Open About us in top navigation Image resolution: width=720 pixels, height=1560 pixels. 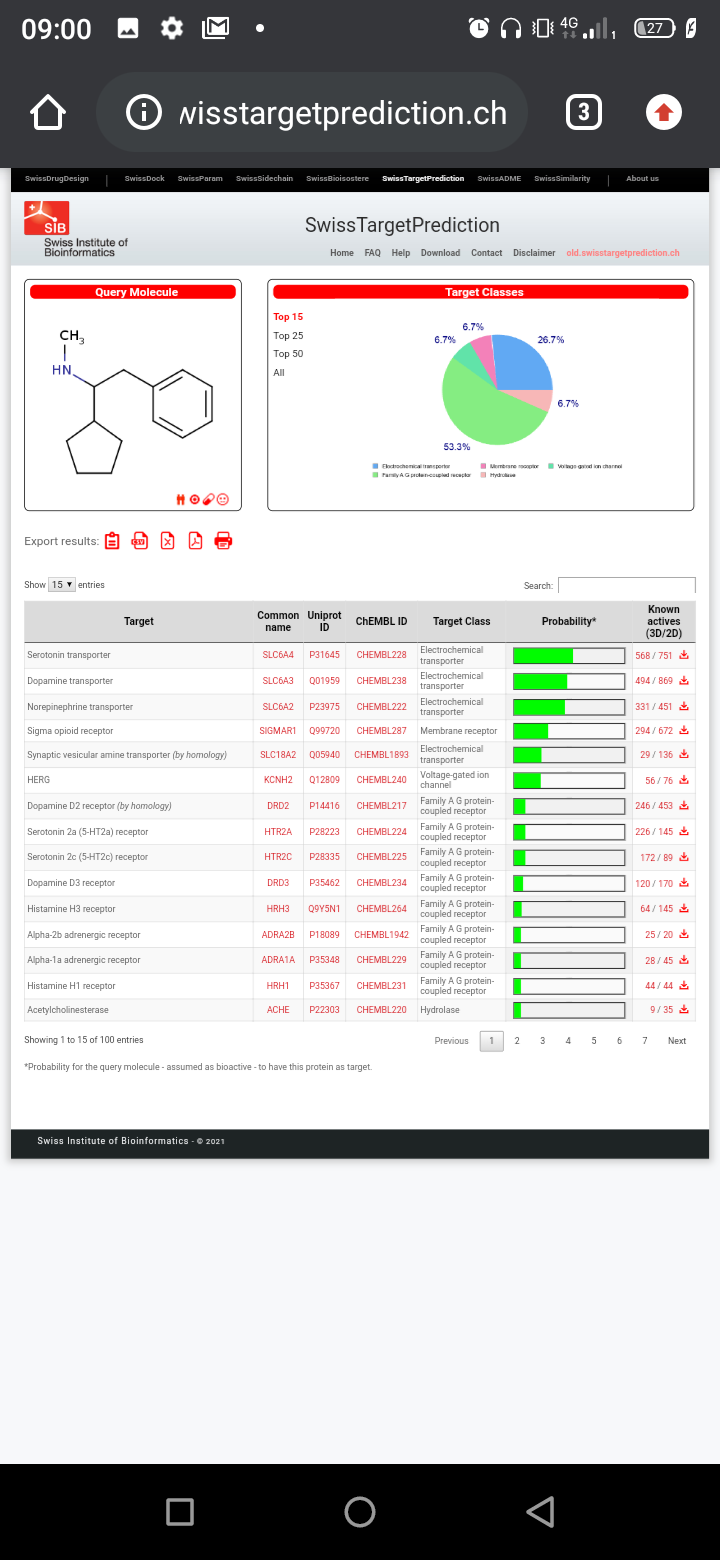(x=642, y=179)
